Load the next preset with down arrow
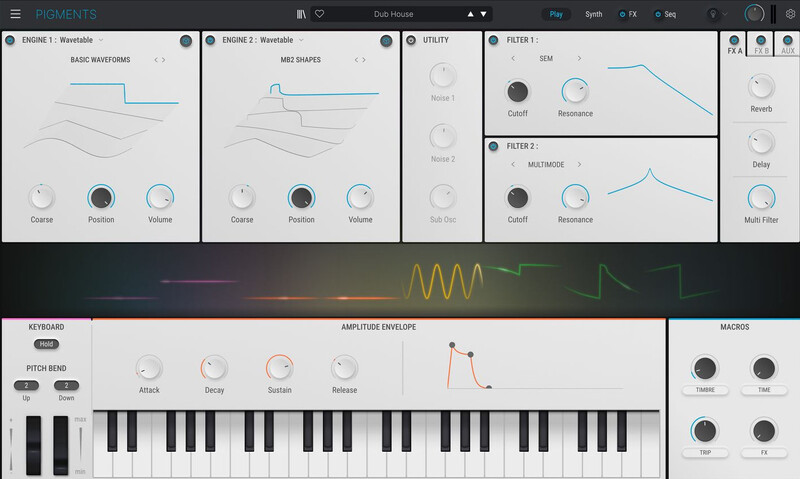 click(483, 14)
